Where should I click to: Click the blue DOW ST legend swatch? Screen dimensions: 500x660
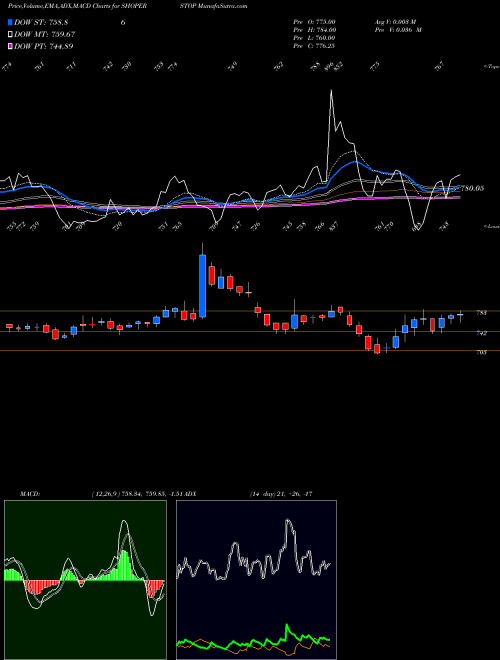point(11,22)
